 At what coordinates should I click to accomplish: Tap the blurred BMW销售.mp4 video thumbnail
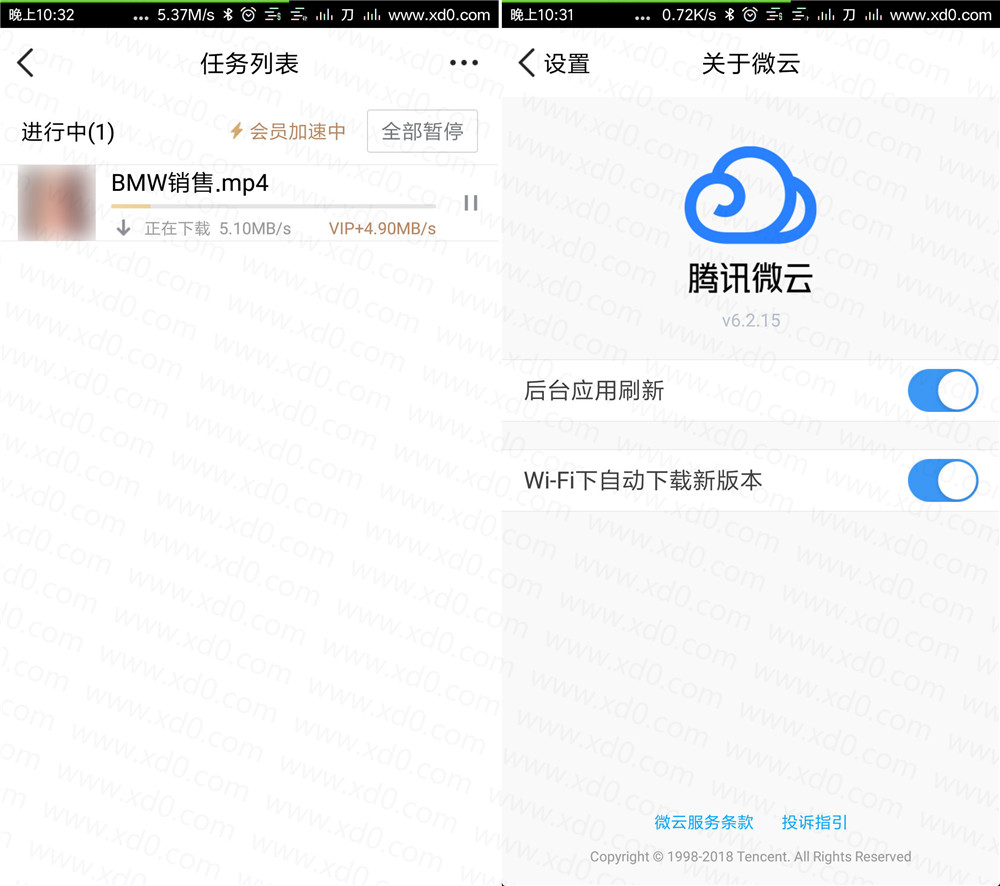coord(57,203)
